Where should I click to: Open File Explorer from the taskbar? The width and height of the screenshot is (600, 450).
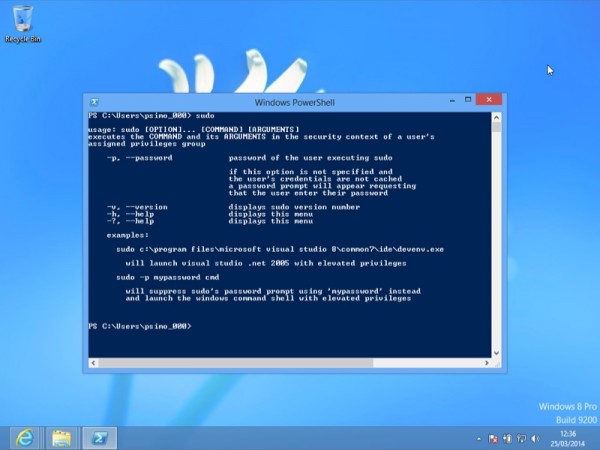61,438
